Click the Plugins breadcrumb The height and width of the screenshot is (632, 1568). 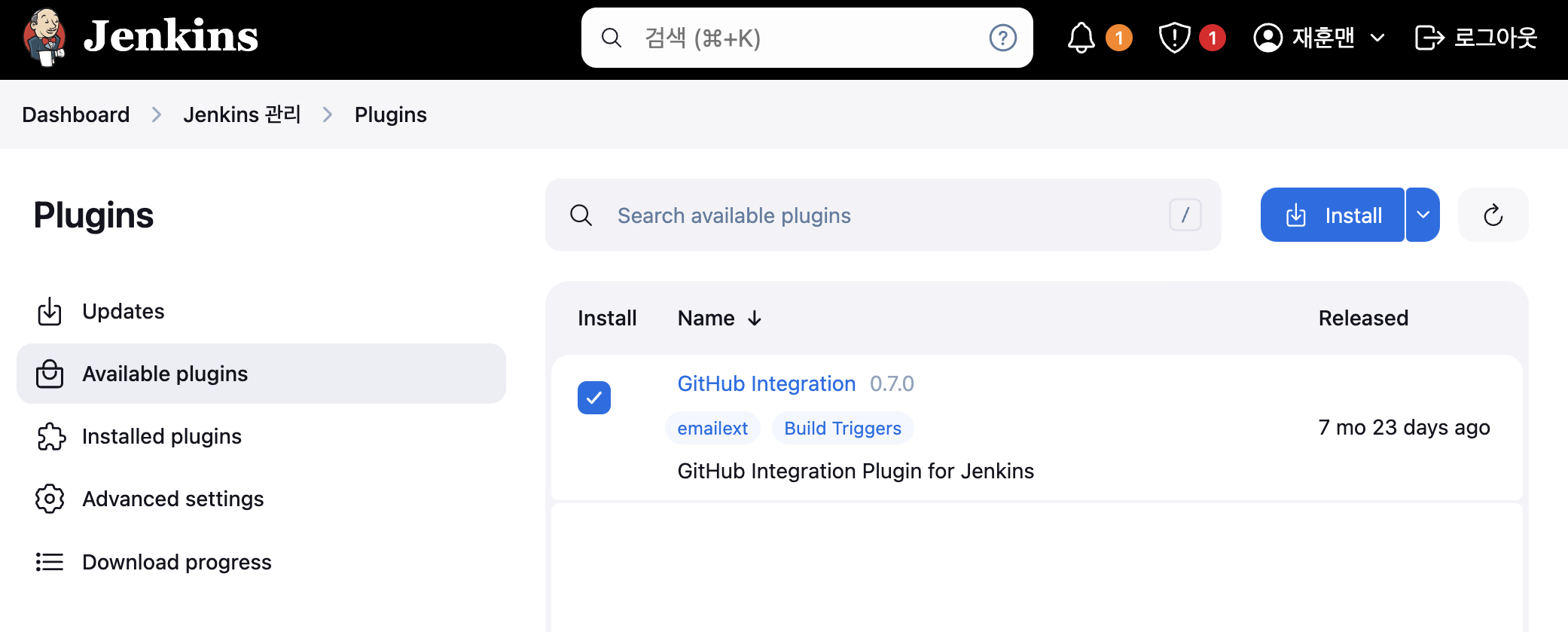(391, 114)
